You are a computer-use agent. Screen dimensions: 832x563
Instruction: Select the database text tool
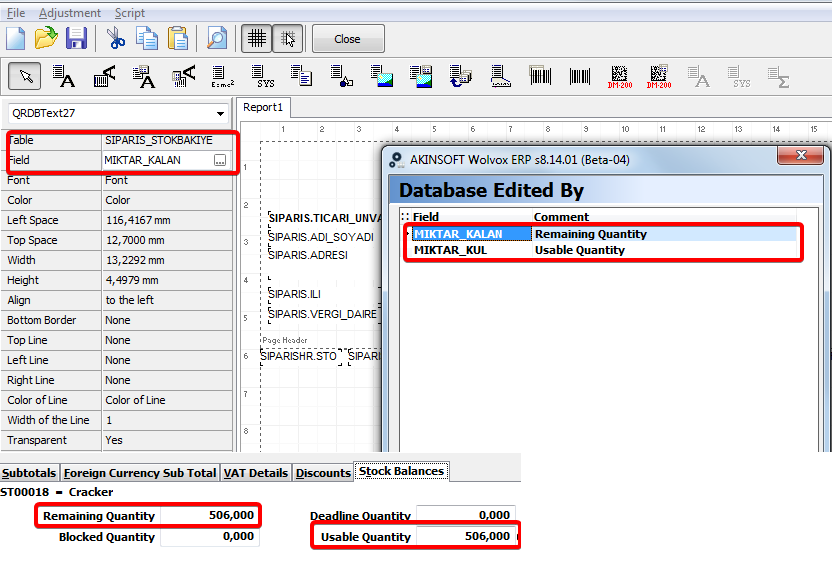[x=144, y=76]
